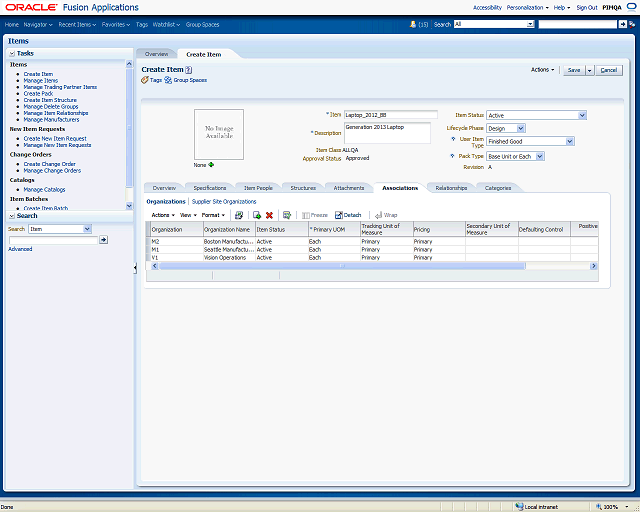The width and height of the screenshot is (640, 512).
Task: Click the Detach table icon
Action: (x=348, y=215)
